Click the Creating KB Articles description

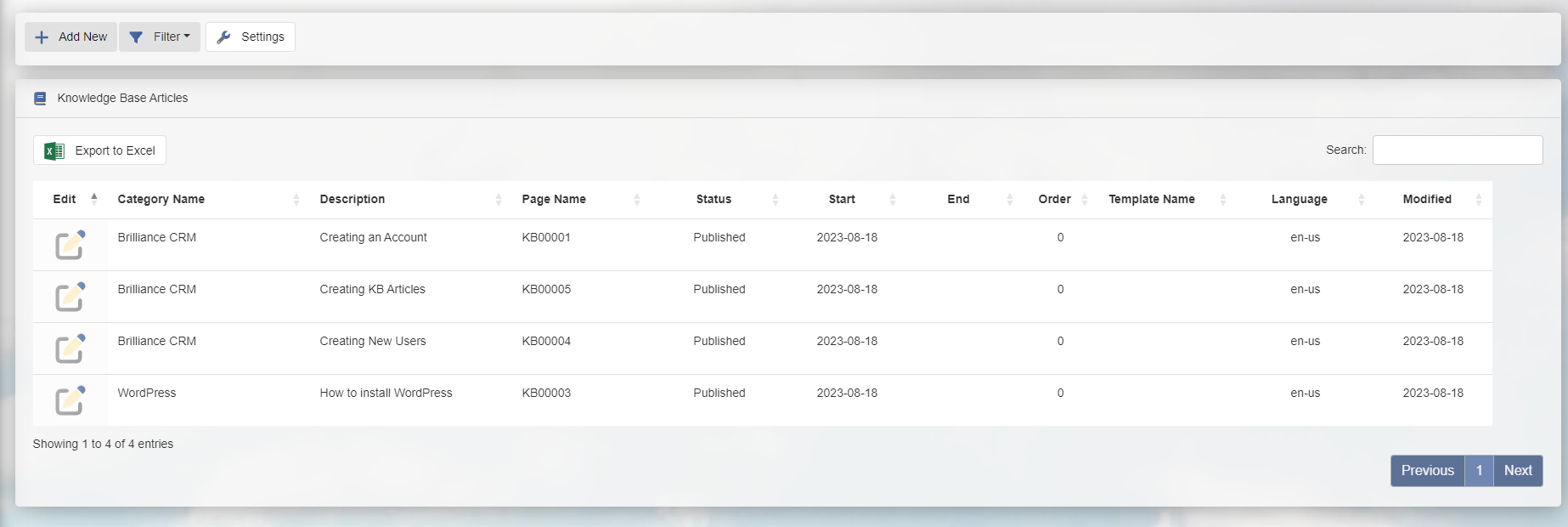click(x=372, y=289)
